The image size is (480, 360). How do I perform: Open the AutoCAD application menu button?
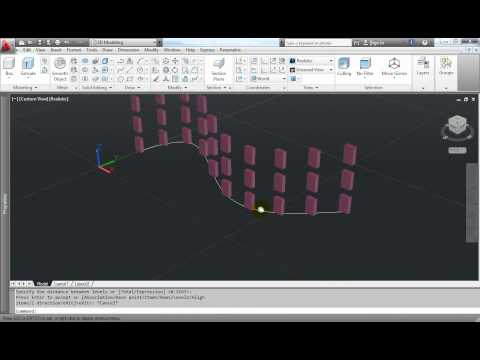tap(7, 47)
